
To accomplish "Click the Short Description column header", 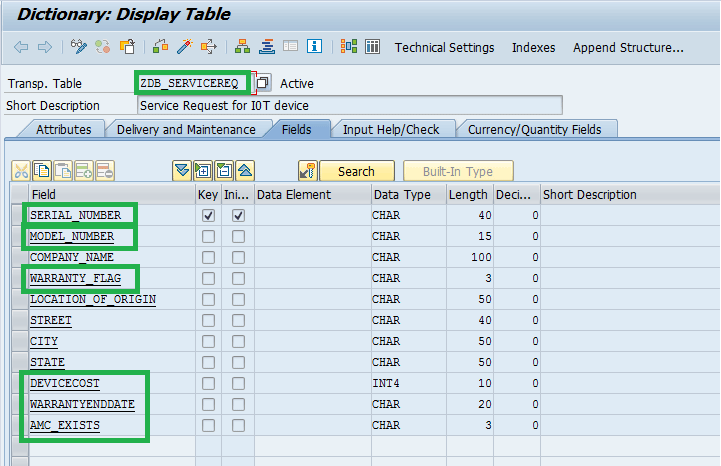I will [x=631, y=195].
